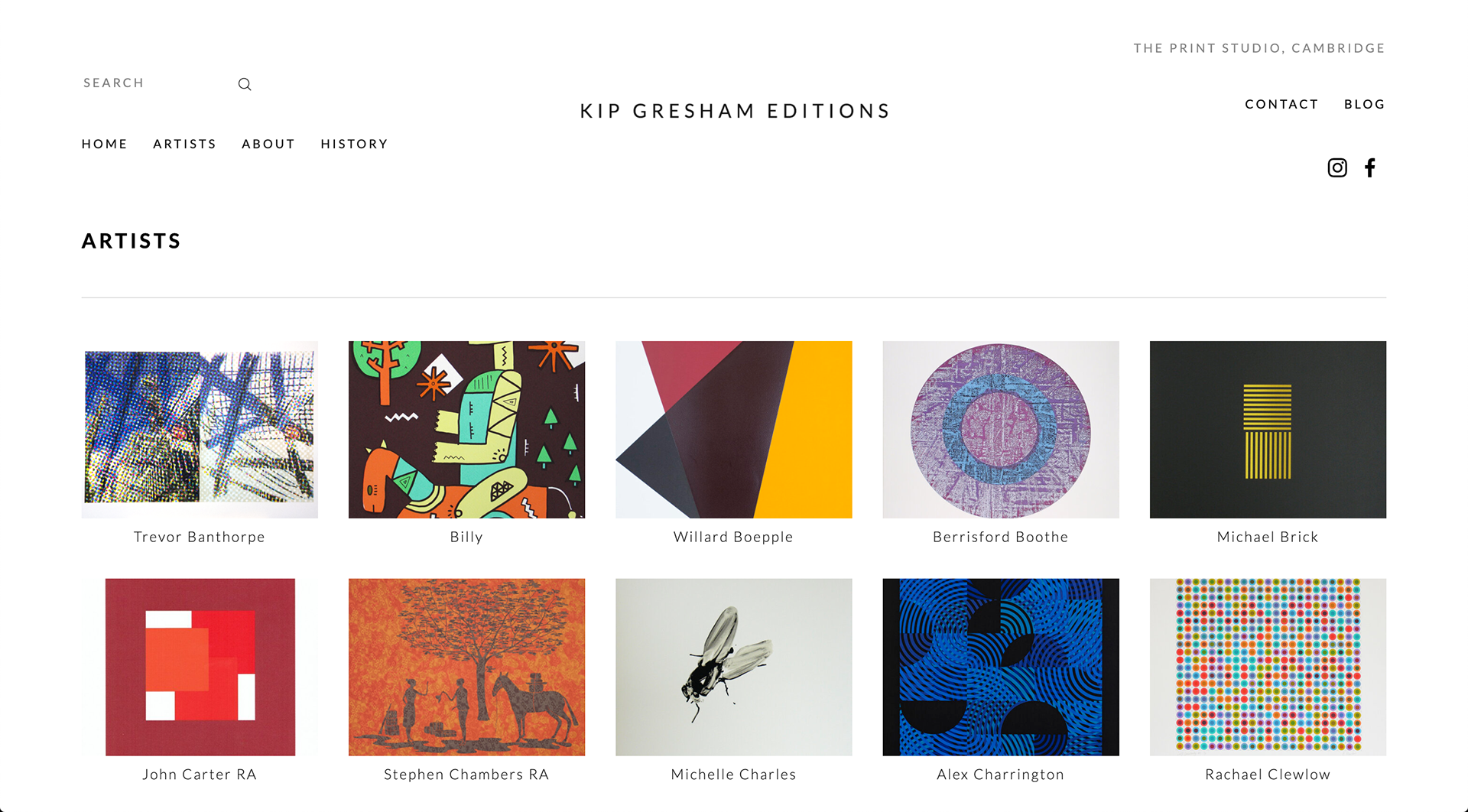
Task: Open Billy's artist thumbnail
Action: coord(466,430)
